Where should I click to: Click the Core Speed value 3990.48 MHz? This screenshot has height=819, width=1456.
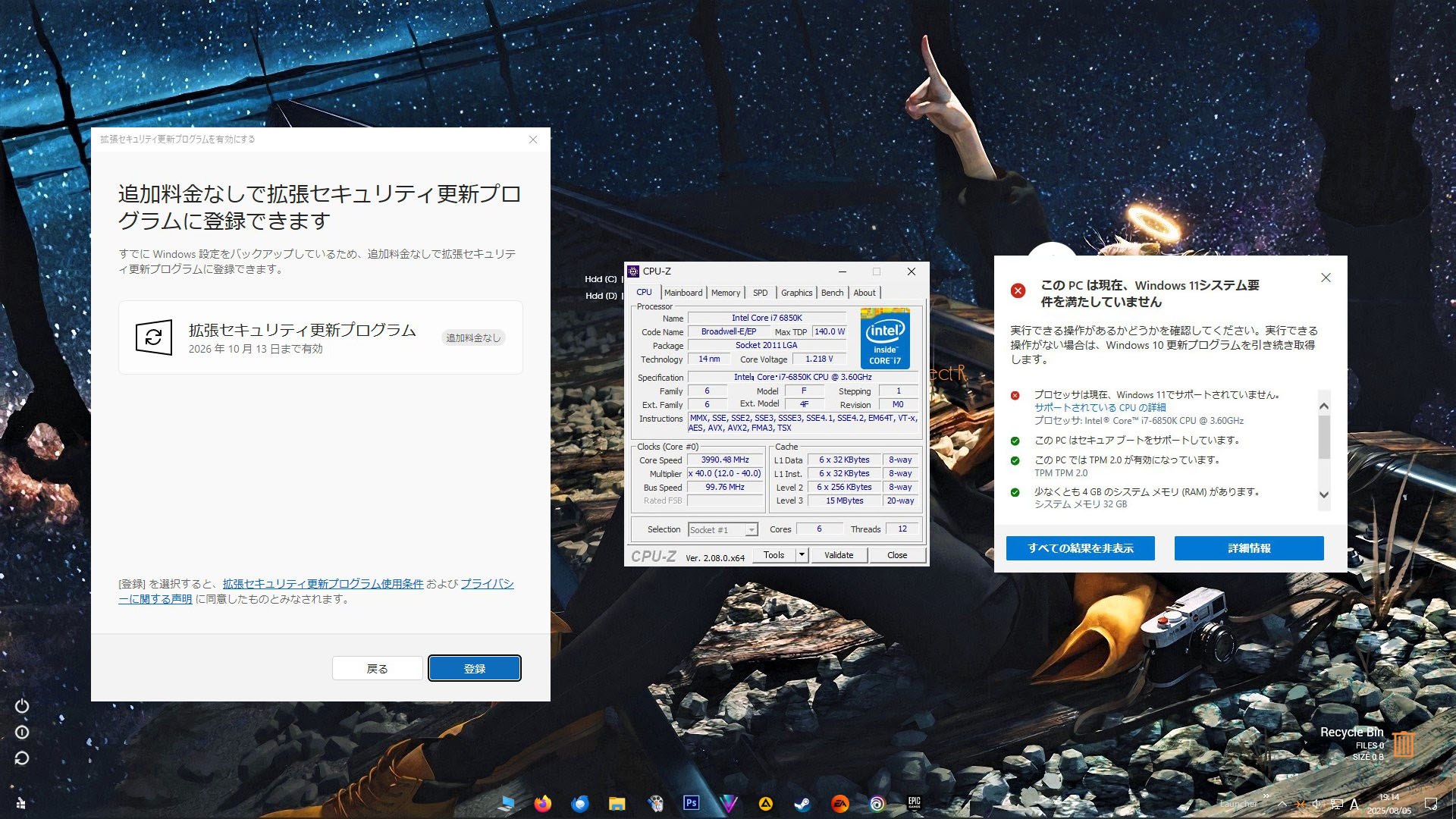coord(725,460)
